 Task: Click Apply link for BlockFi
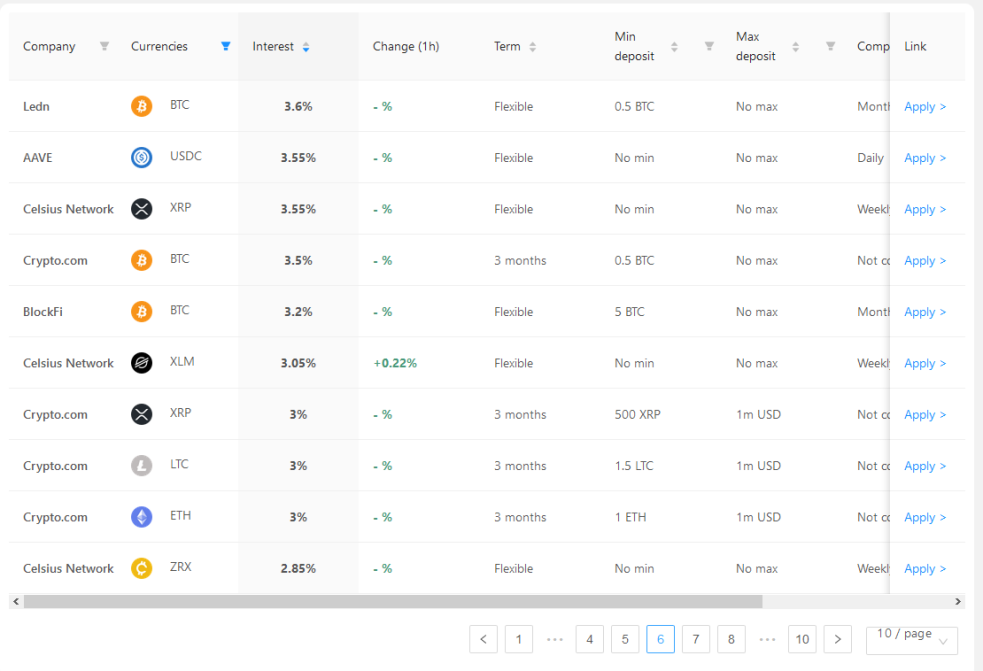pos(925,312)
